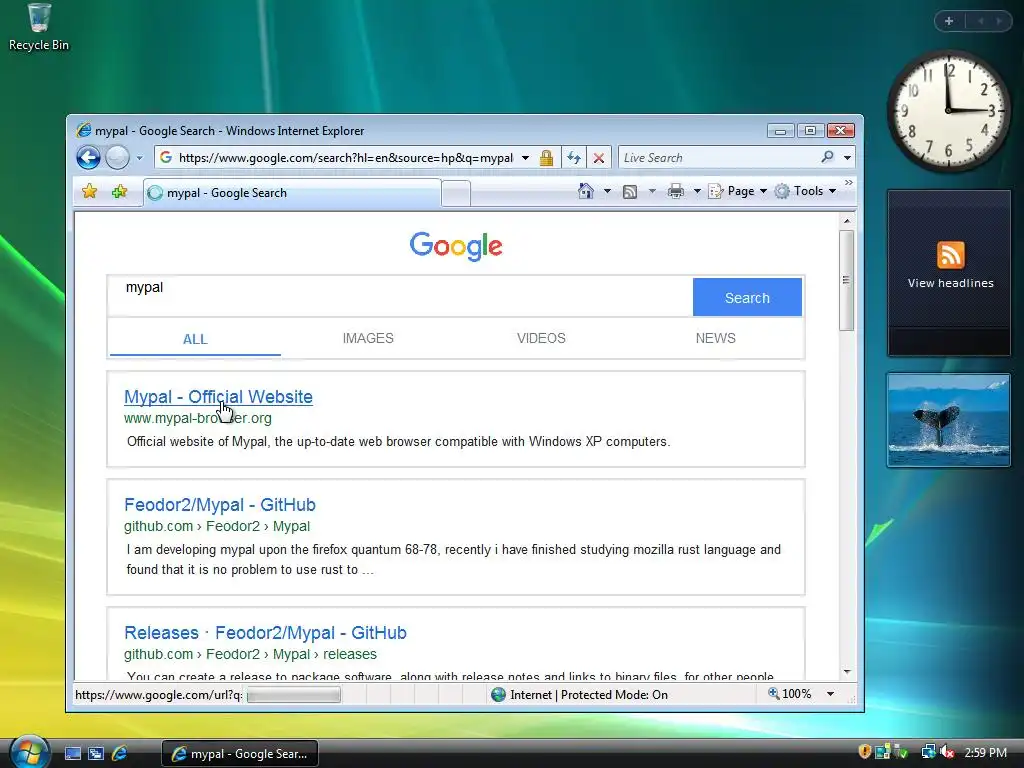Add gadgets with the sidebar plus button

(x=949, y=21)
